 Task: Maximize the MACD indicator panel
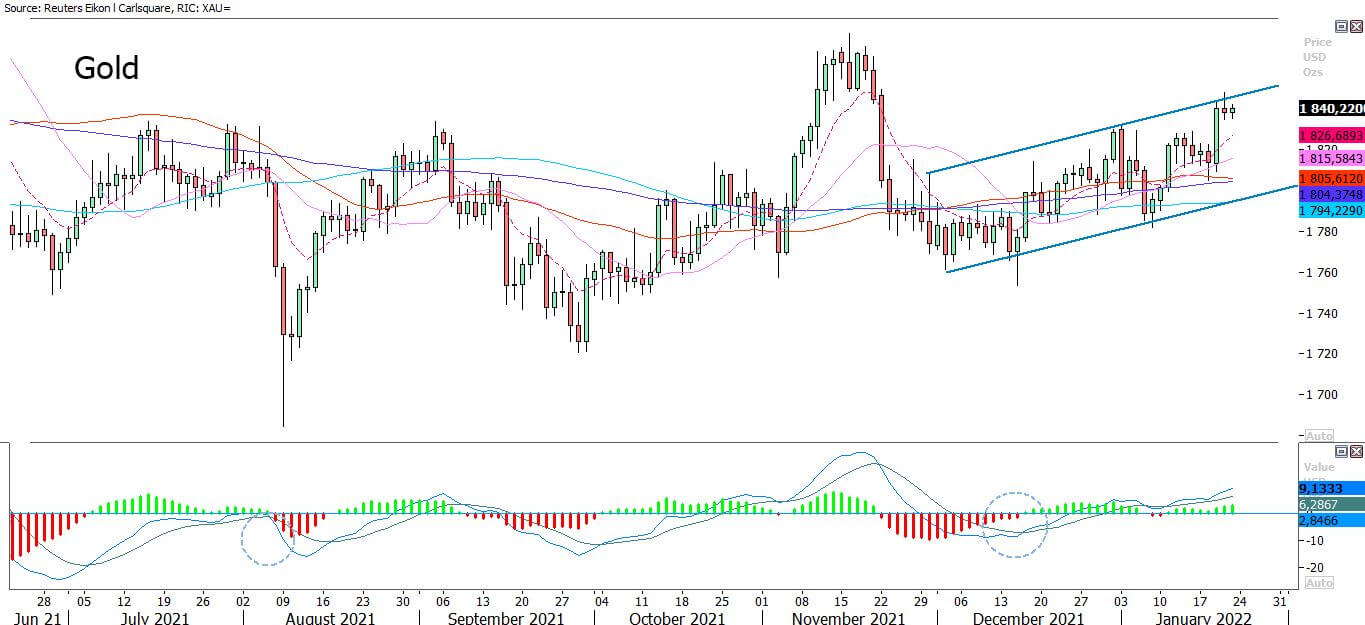1340,452
